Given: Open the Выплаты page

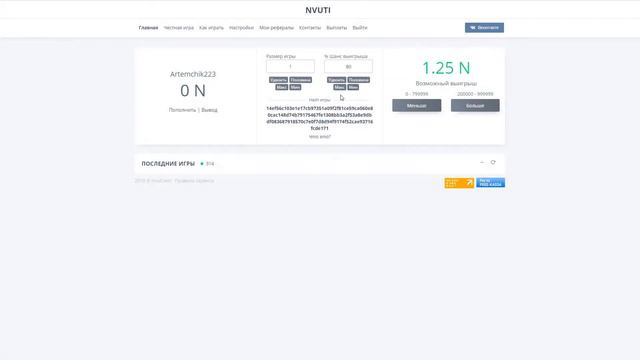Looking at the screenshot, I should click(337, 28).
